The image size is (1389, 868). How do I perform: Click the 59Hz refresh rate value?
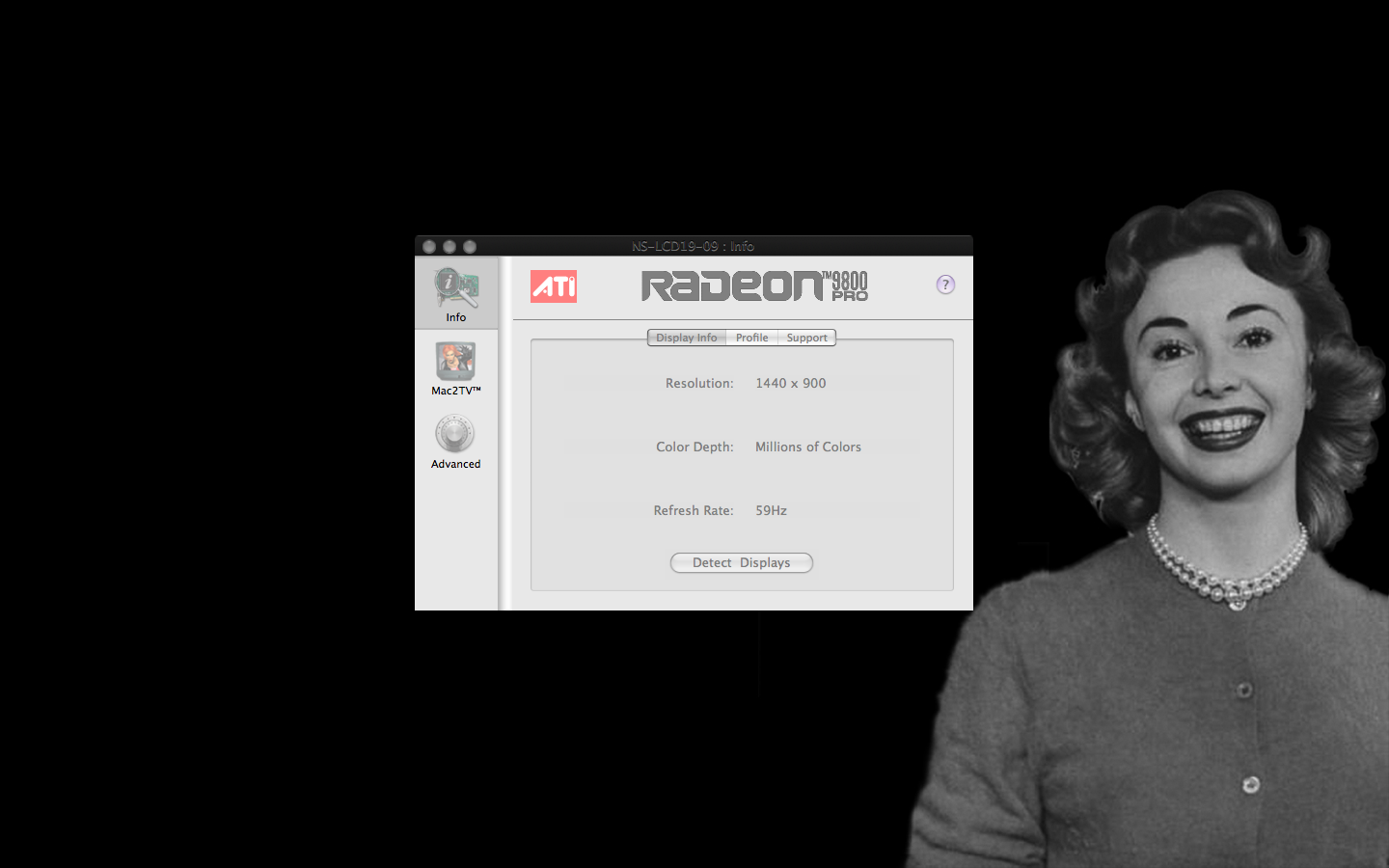point(770,510)
